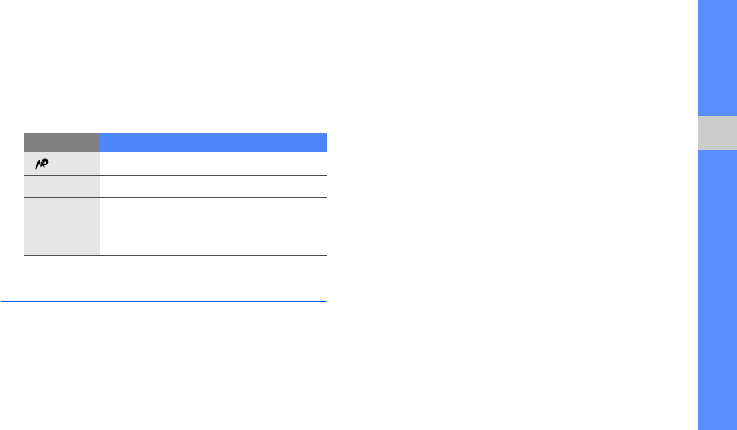Click the divider between second and third rows
This screenshot has height=430, width=737.
[x=175, y=197]
